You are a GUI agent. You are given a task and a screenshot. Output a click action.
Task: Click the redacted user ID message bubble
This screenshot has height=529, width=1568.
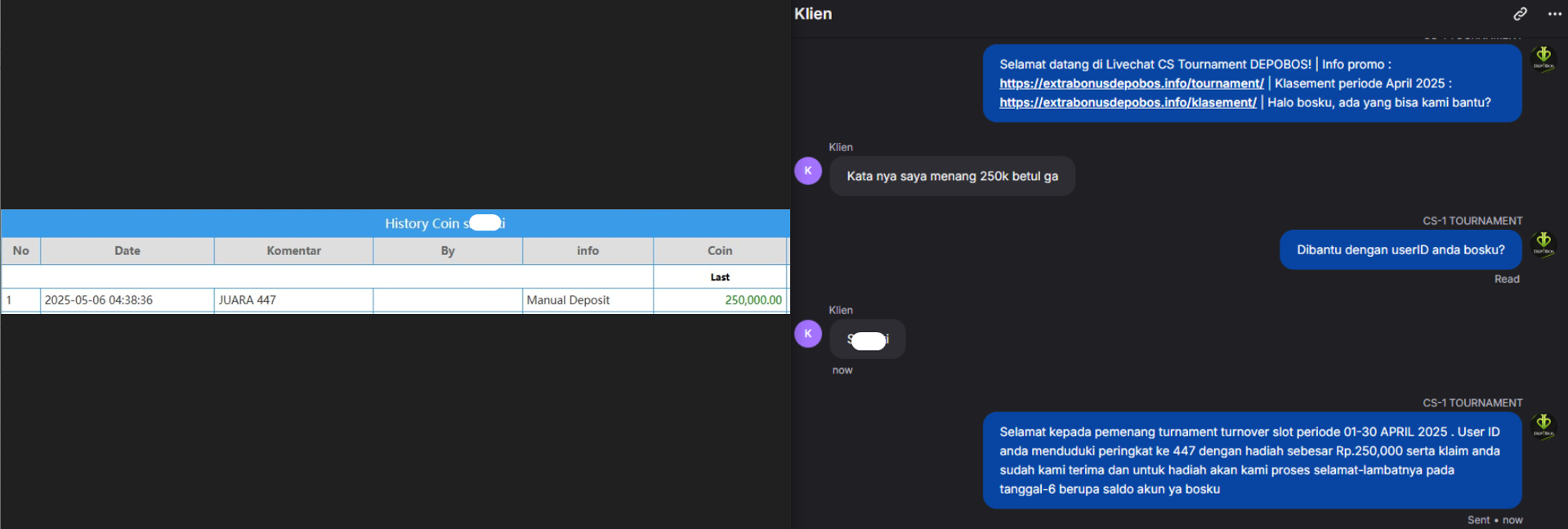click(x=868, y=339)
